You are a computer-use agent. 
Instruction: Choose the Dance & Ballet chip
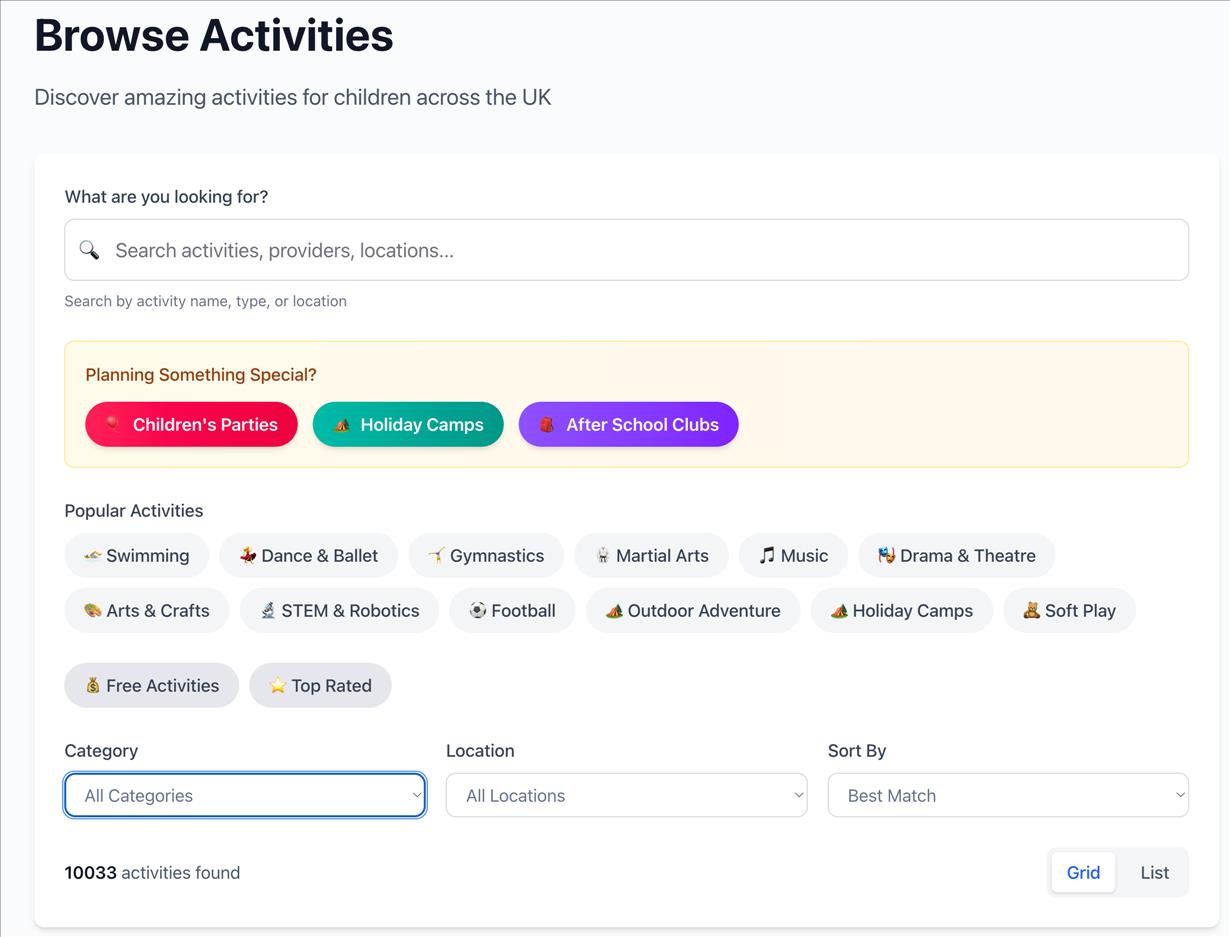coord(308,555)
